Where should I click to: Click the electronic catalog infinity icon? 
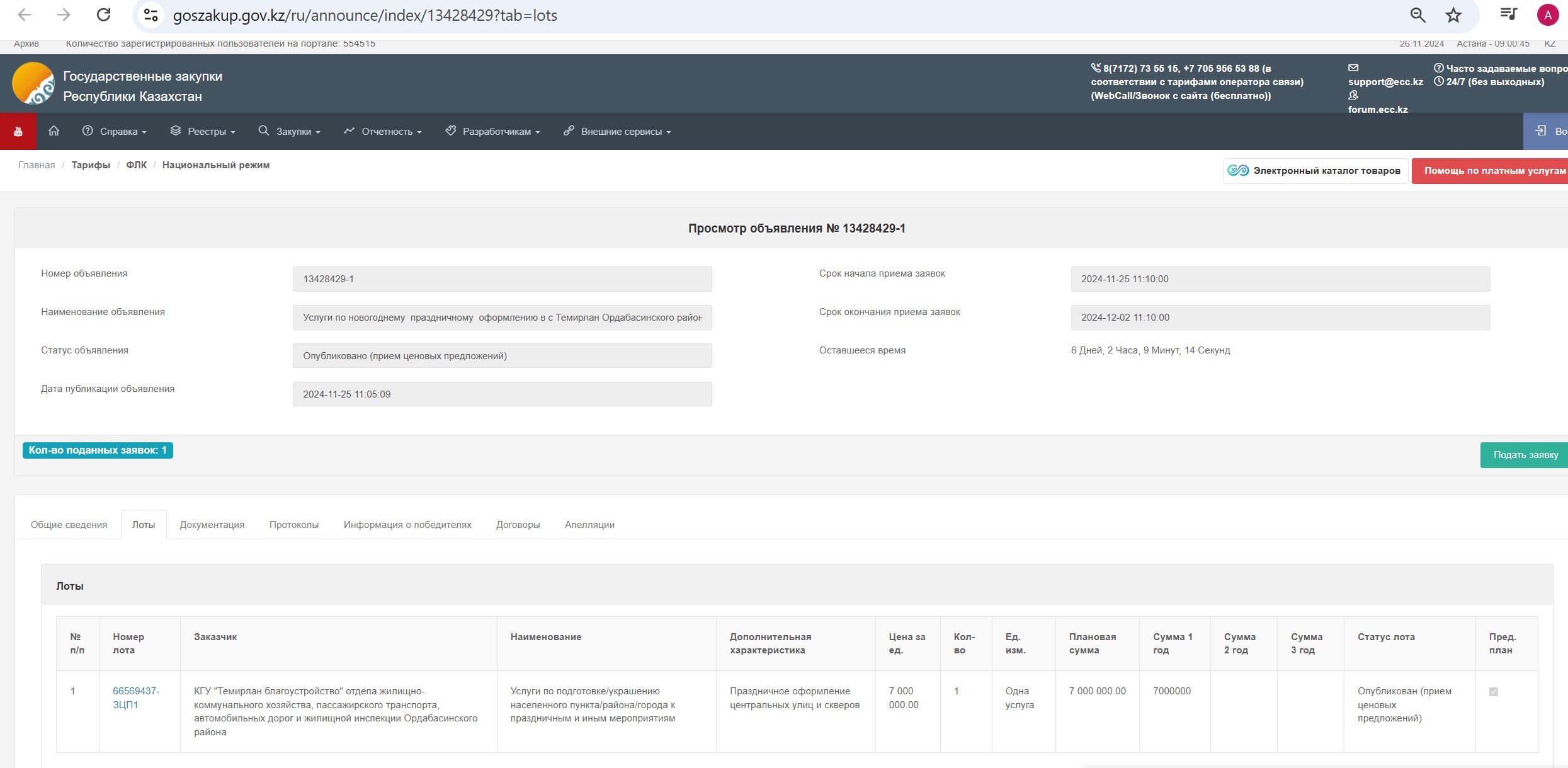(x=1238, y=170)
